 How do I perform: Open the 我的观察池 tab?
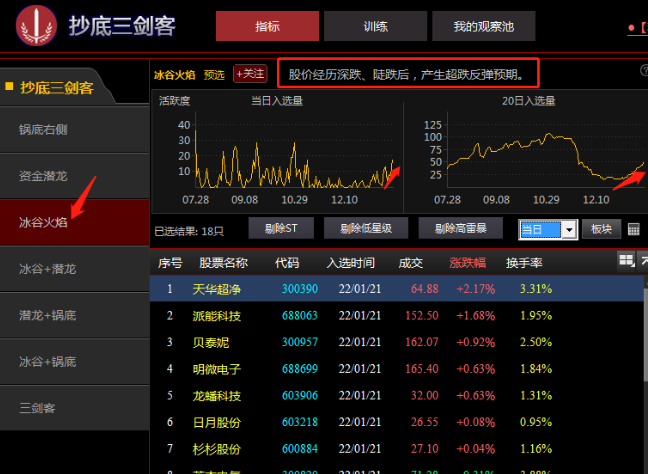click(484, 26)
